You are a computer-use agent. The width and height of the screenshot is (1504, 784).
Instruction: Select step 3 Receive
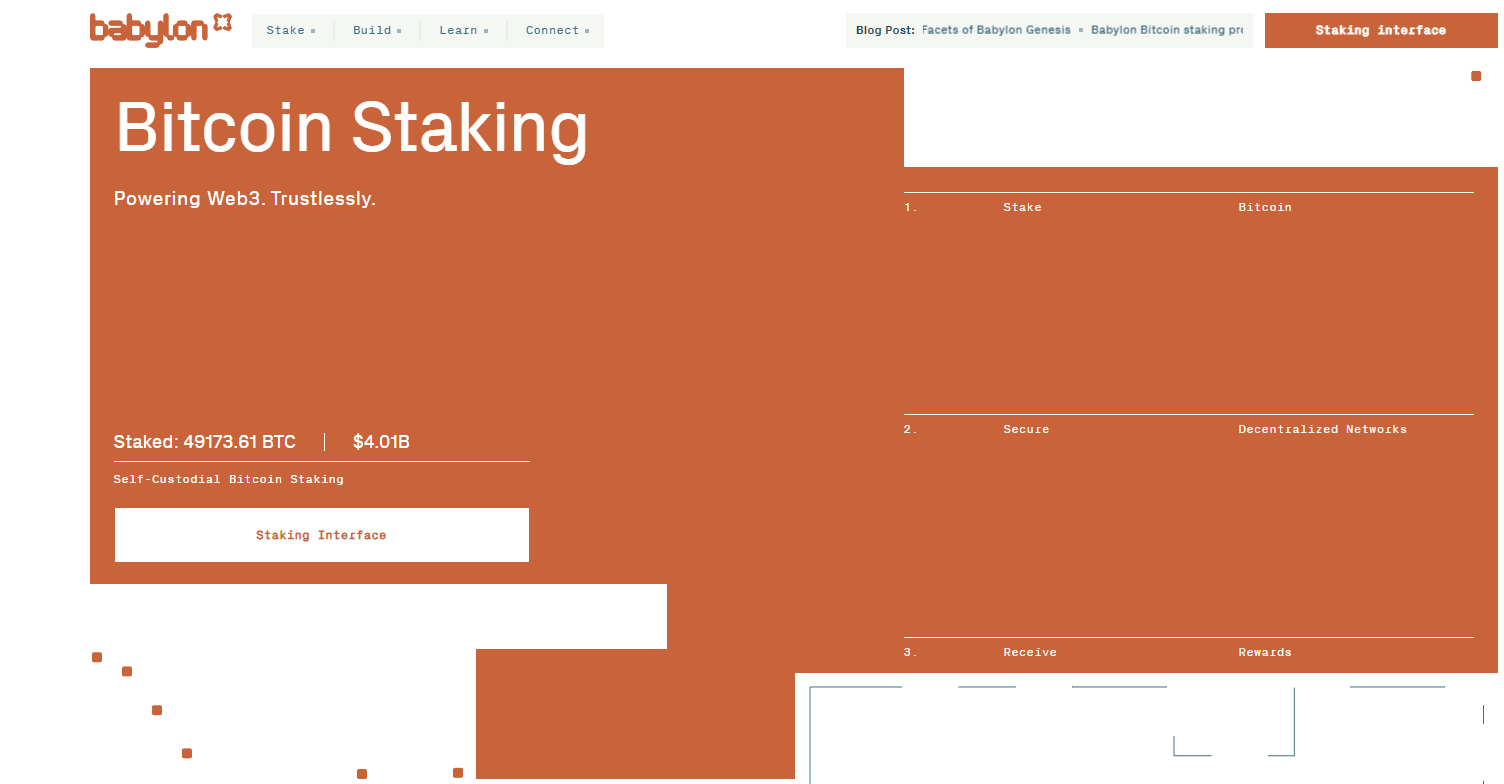point(1029,653)
